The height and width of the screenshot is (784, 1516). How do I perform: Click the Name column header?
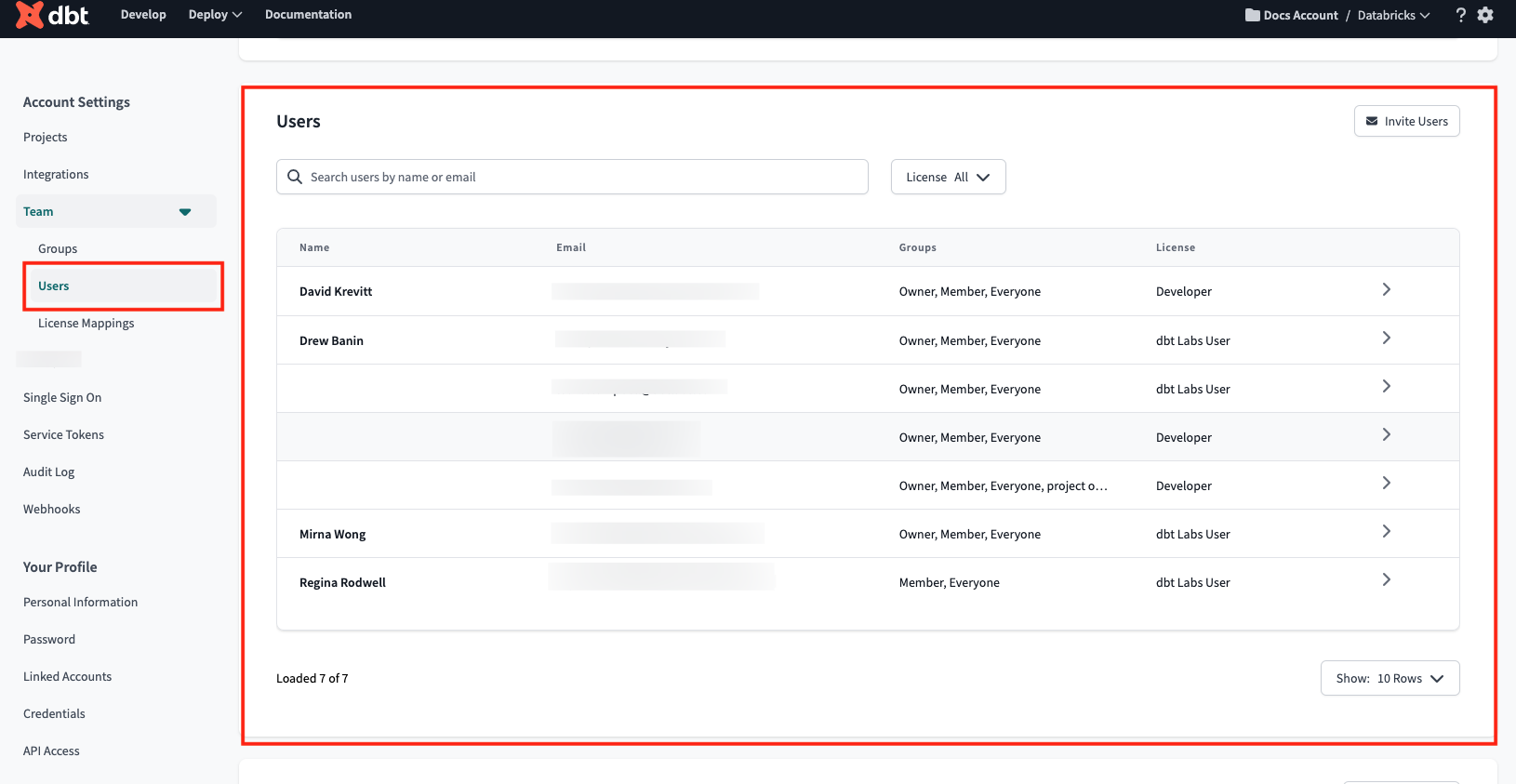click(314, 247)
